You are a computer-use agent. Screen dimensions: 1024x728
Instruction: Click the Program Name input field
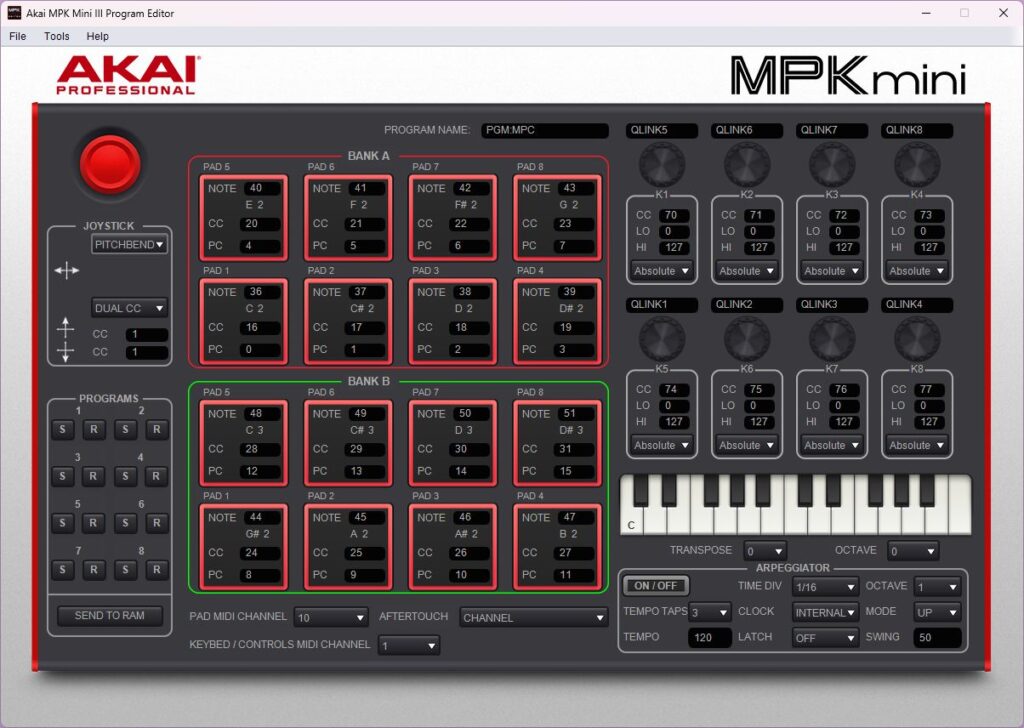[x=543, y=131]
